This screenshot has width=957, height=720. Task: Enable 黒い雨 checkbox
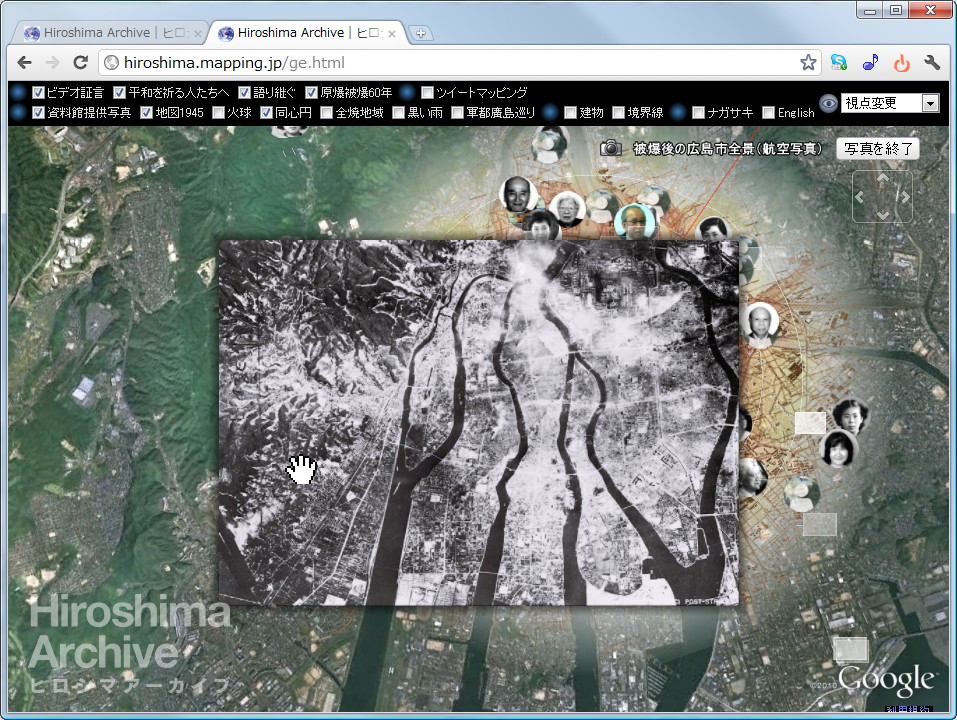pyautogui.click(x=399, y=112)
